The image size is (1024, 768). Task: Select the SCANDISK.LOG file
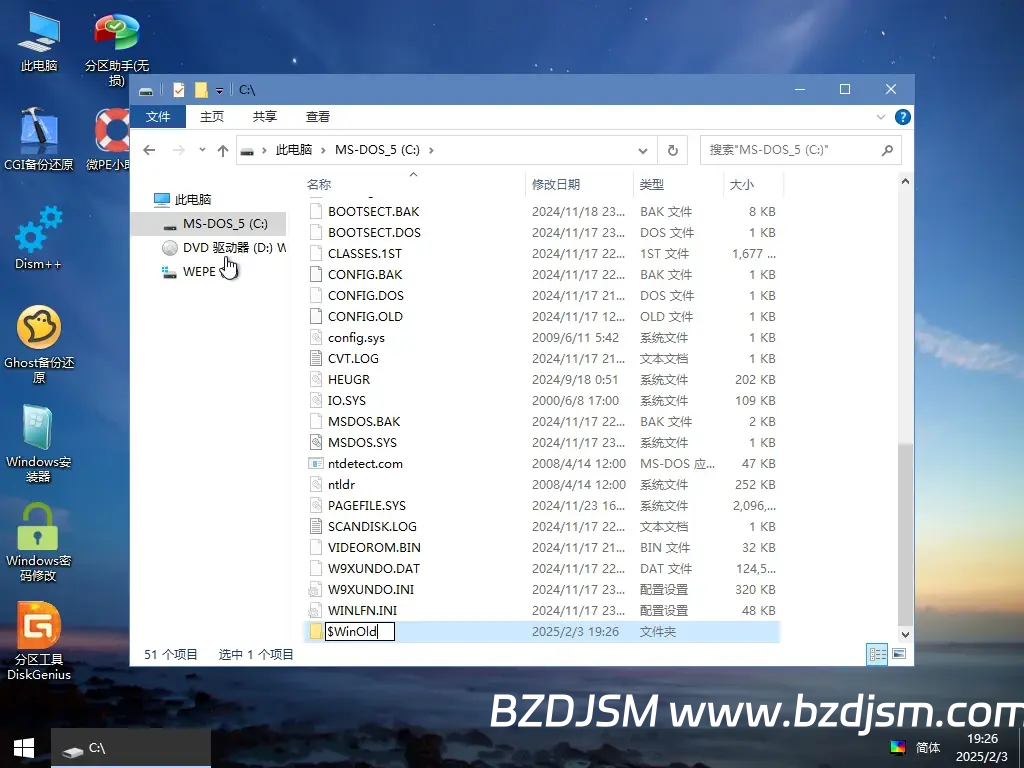[372, 526]
